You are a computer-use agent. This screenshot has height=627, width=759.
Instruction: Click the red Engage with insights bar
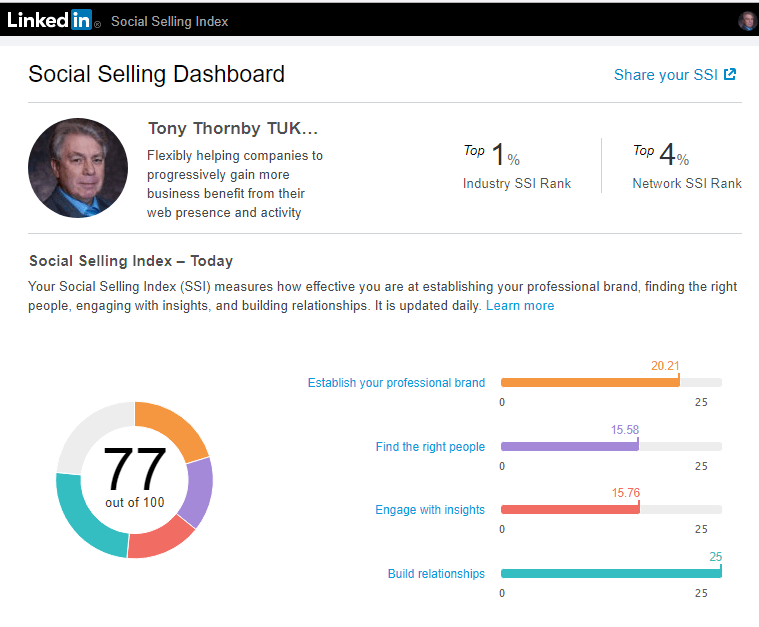coord(569,509)
